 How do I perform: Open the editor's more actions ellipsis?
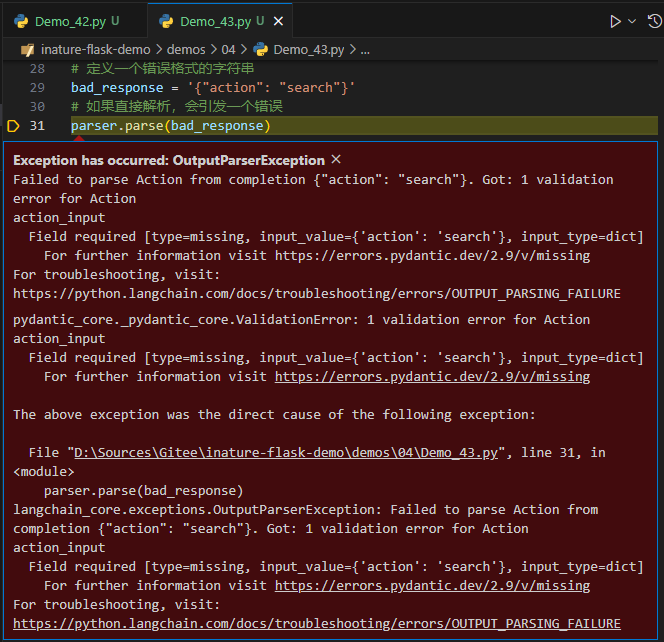click(652, 21)
